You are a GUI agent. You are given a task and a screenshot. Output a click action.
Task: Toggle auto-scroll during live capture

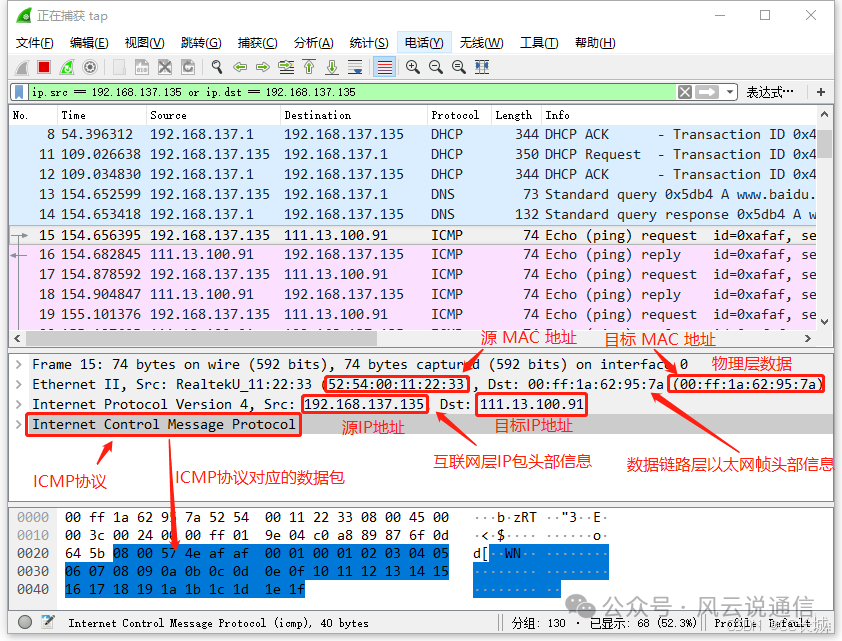tap(355, 67)
